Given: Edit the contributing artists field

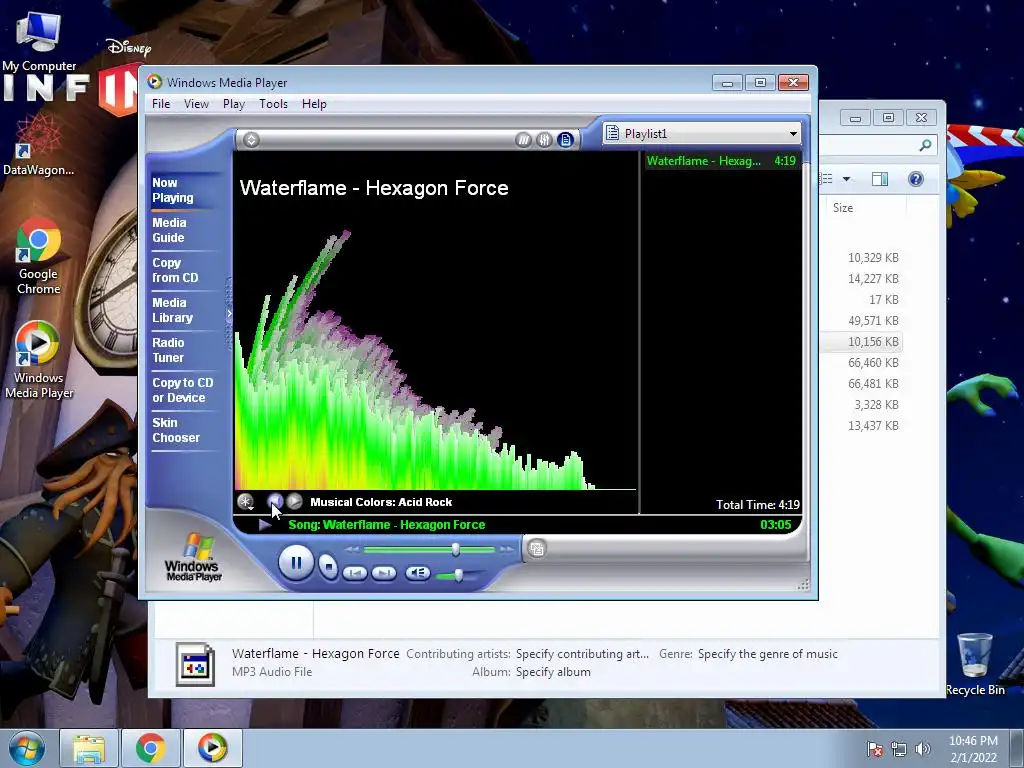Looking at the screenshot, I should click(582, 654).
